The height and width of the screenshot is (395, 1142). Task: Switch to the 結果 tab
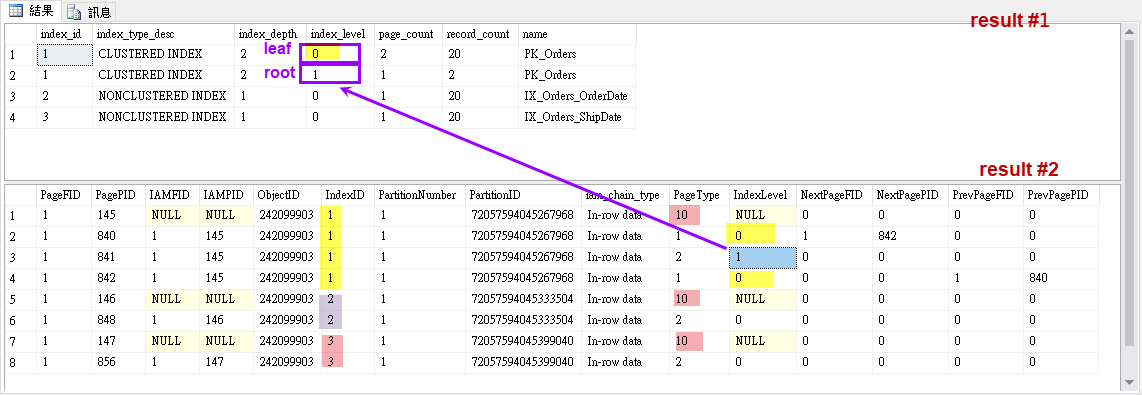[x=30, y=11]
